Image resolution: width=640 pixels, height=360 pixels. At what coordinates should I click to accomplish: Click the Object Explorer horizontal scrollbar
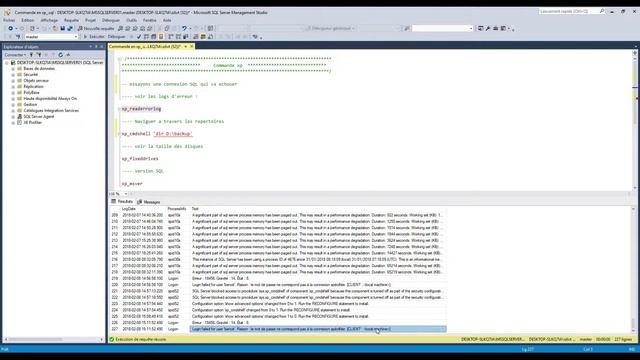pyautogui.click(x=53, y=339)
